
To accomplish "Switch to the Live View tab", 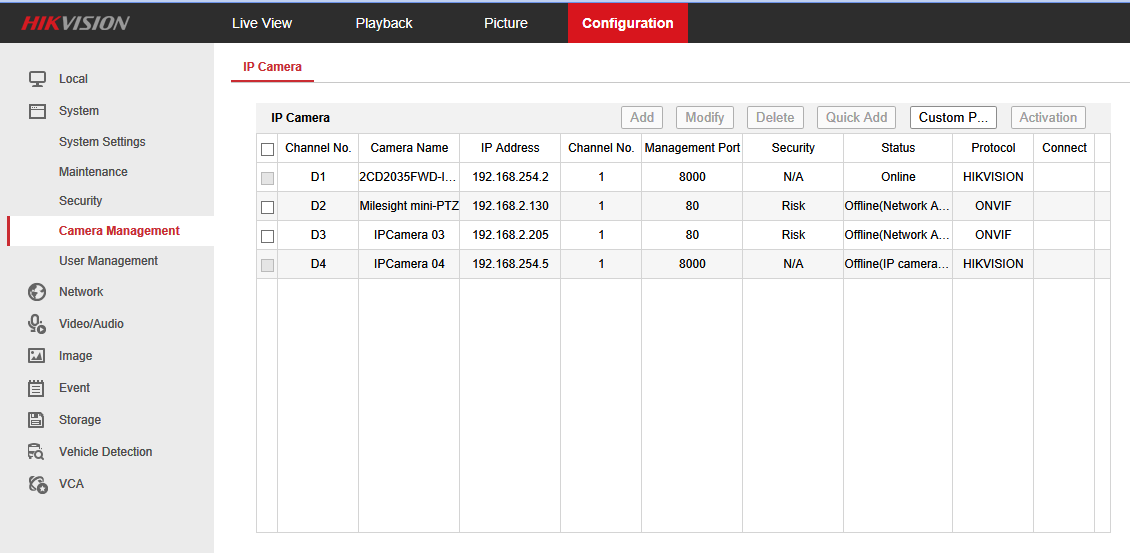I will [262, 23].
